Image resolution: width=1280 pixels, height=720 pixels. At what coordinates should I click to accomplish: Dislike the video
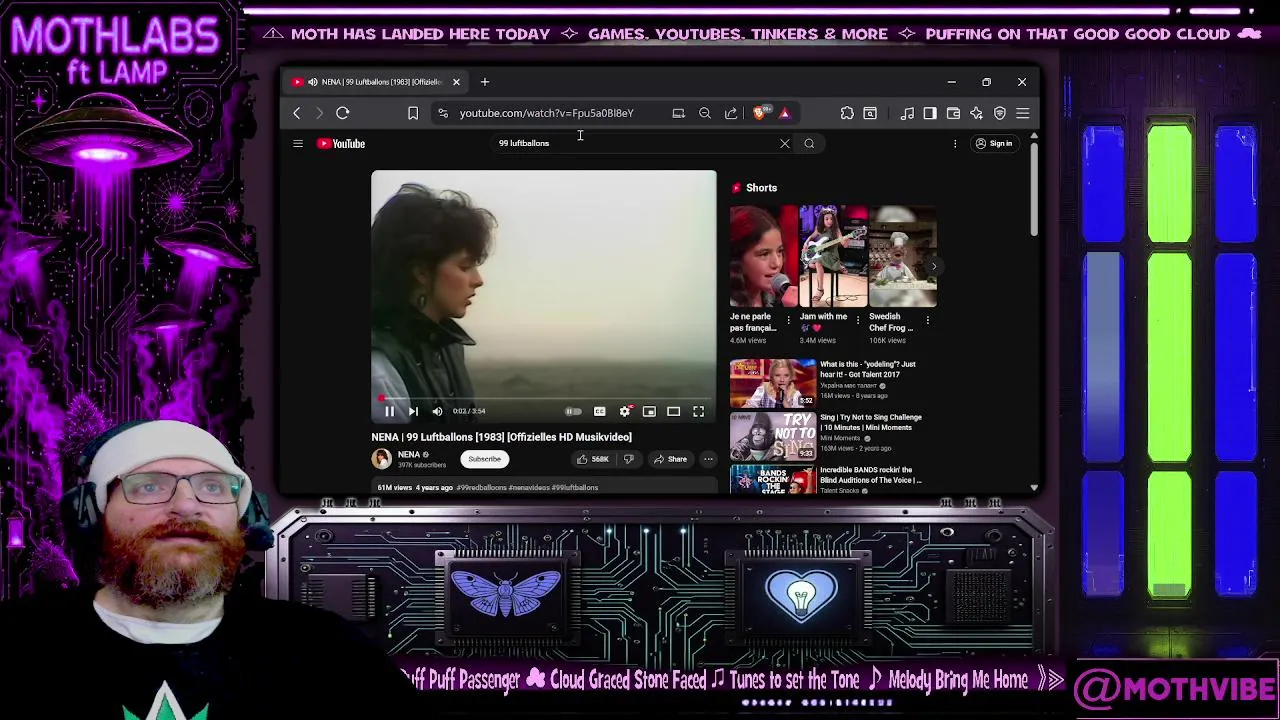point(629,459)
